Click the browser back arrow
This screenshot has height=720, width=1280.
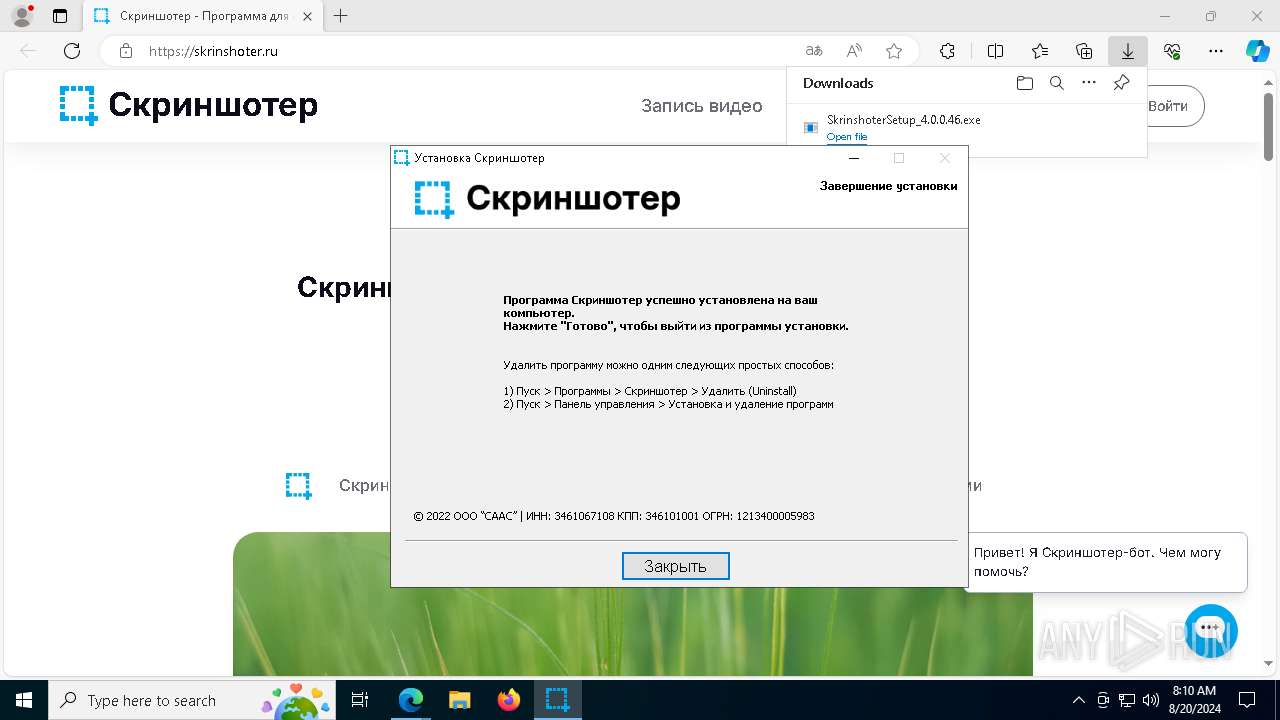(28, 51)
